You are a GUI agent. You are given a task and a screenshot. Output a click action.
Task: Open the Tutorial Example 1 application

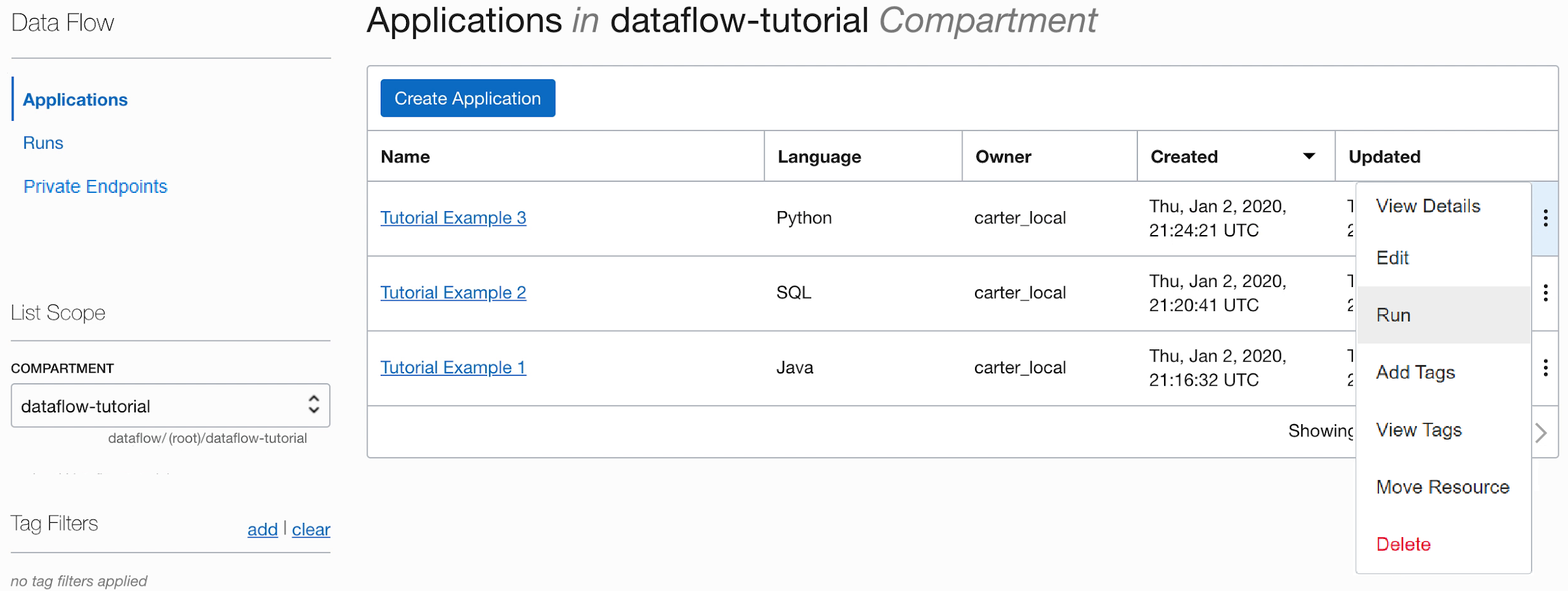(453, 367)
